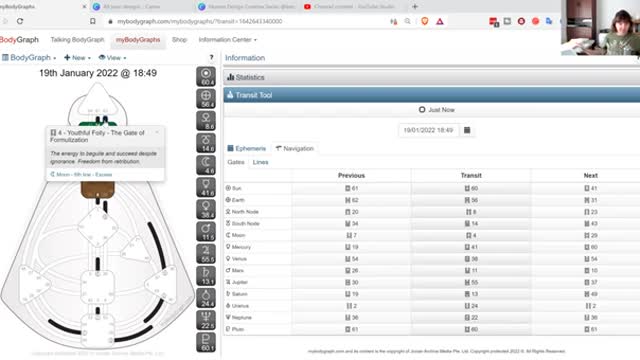This screenshot has height=360, width=640.
Task: Click the transit date input field
Action: 428,130
